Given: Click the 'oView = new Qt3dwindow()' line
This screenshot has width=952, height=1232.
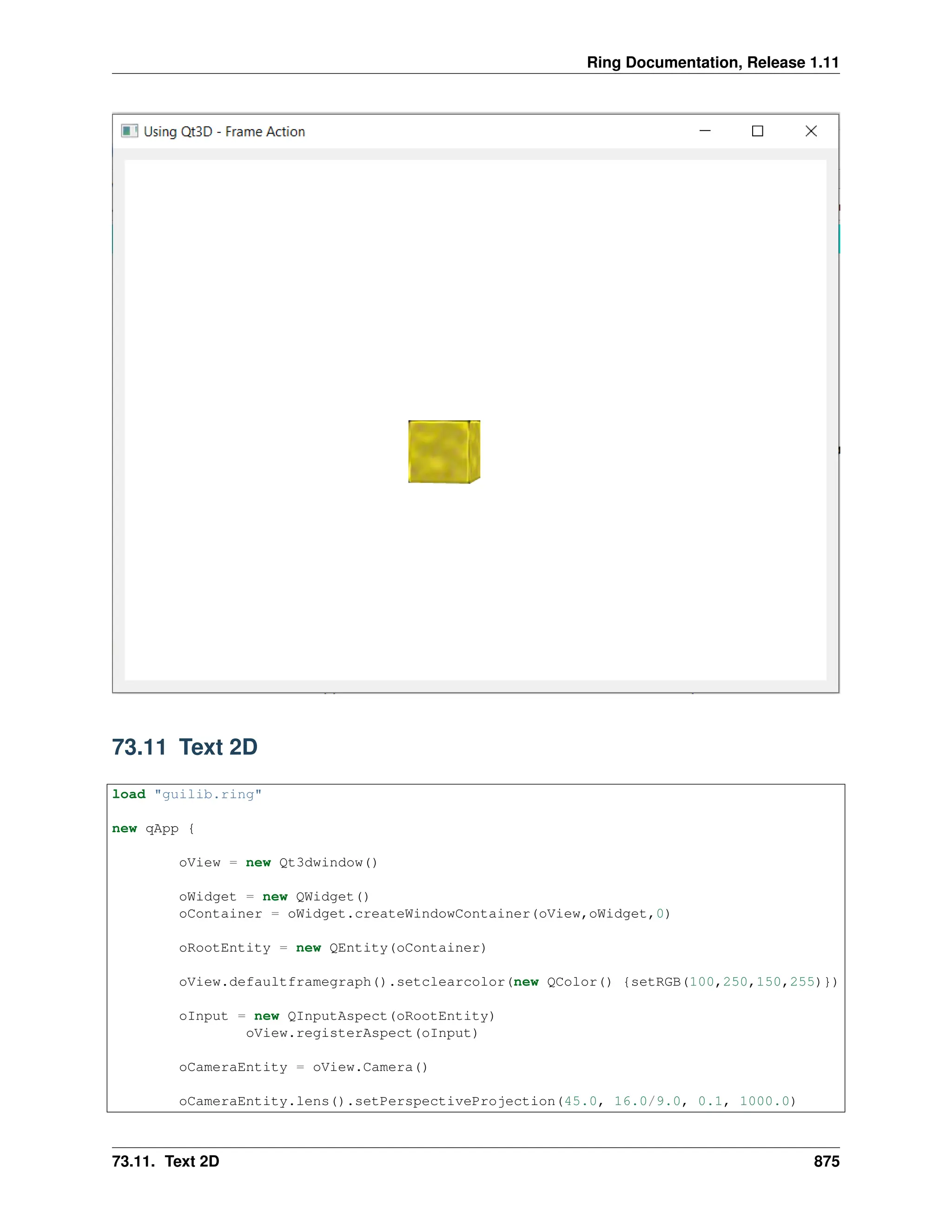Looking at the screenshot, I should point(278,862).
